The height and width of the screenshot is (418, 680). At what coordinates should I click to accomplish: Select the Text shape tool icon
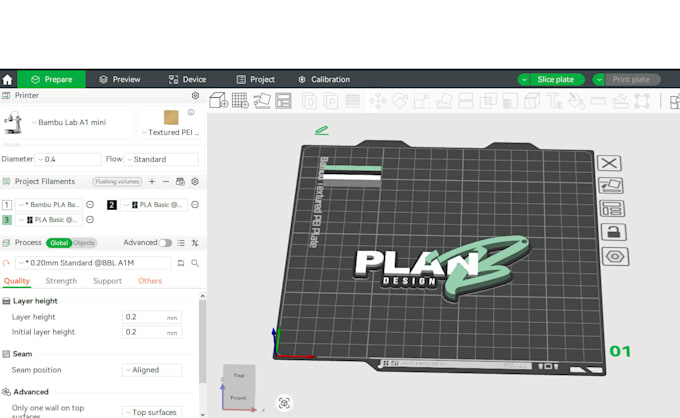pos(554,101)
